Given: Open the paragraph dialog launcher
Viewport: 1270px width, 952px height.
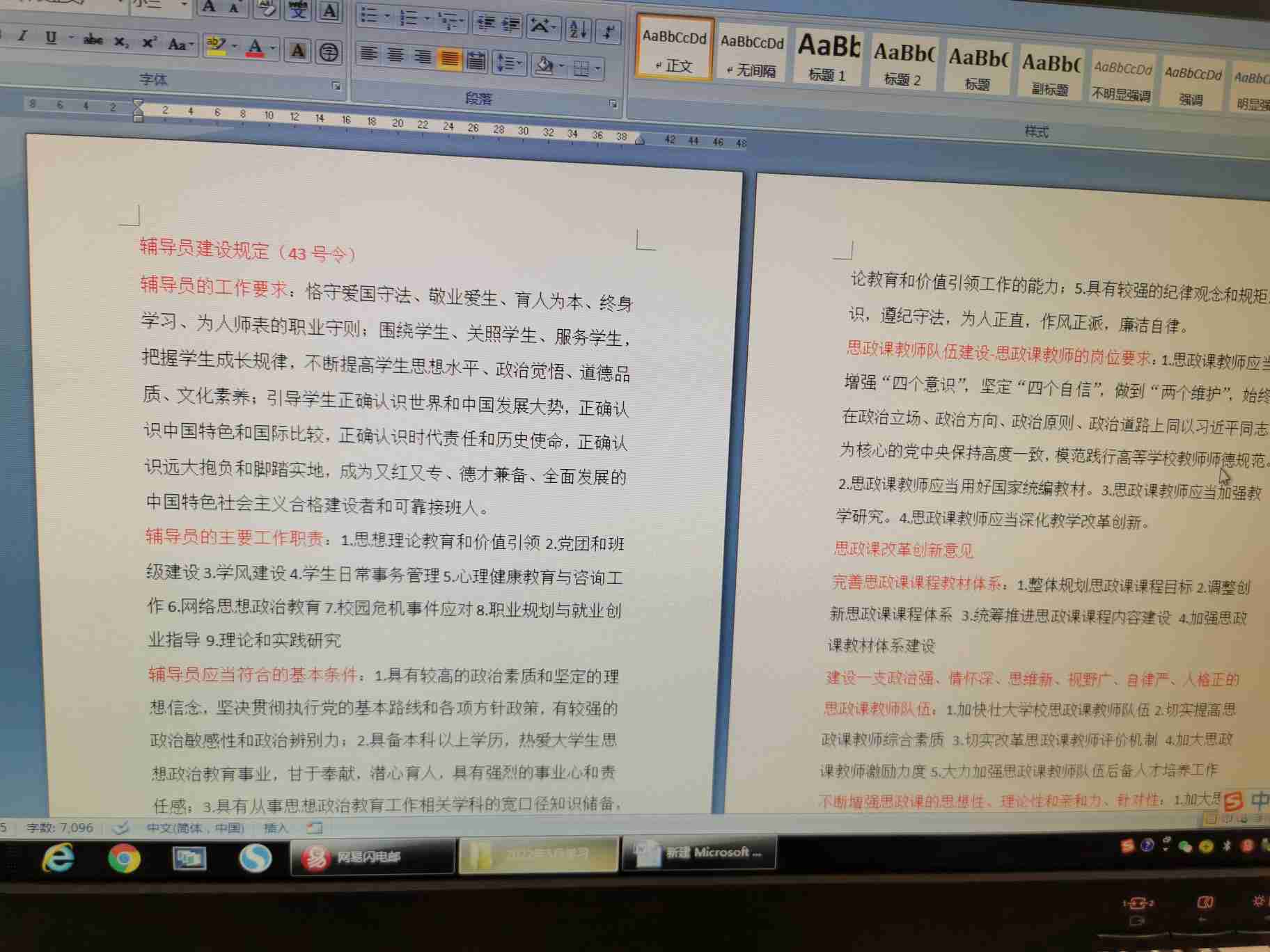Looking at the screenshot, I should point(613,104).
